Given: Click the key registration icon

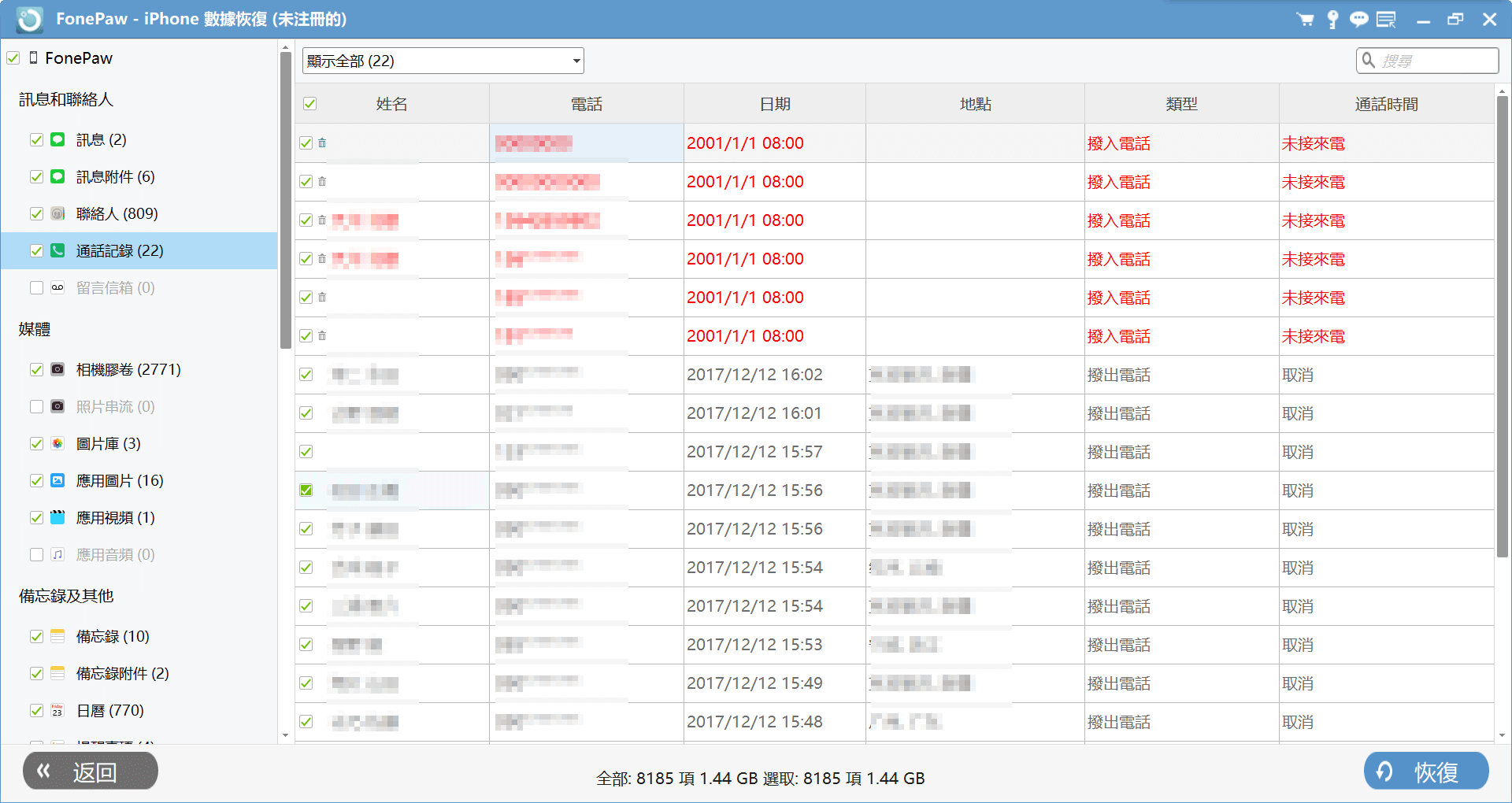Looking at the screenshot, I should pyautogui.click(x=1332, y=19).
